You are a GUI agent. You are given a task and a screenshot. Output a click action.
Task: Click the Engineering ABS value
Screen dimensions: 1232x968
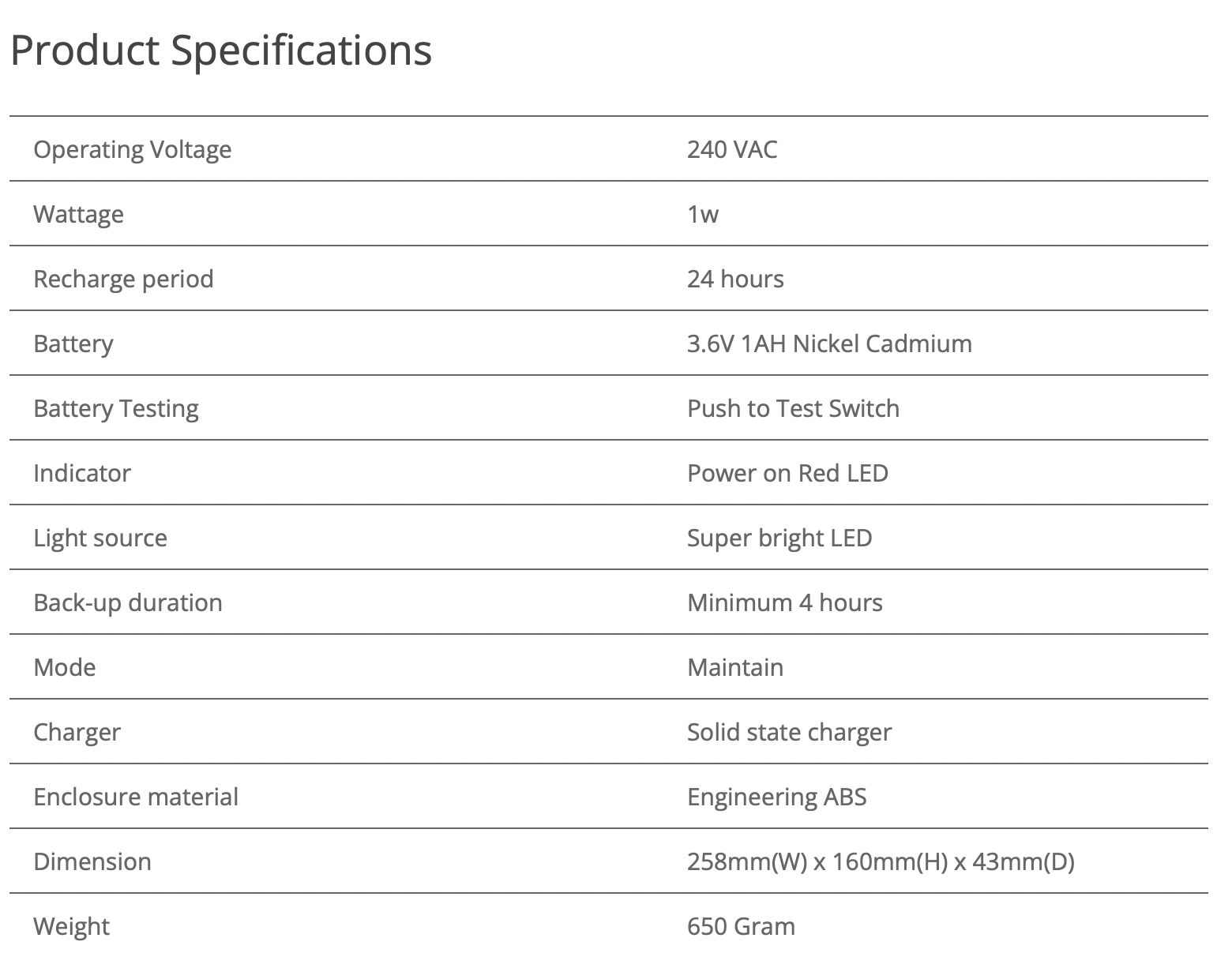point(777,797)
